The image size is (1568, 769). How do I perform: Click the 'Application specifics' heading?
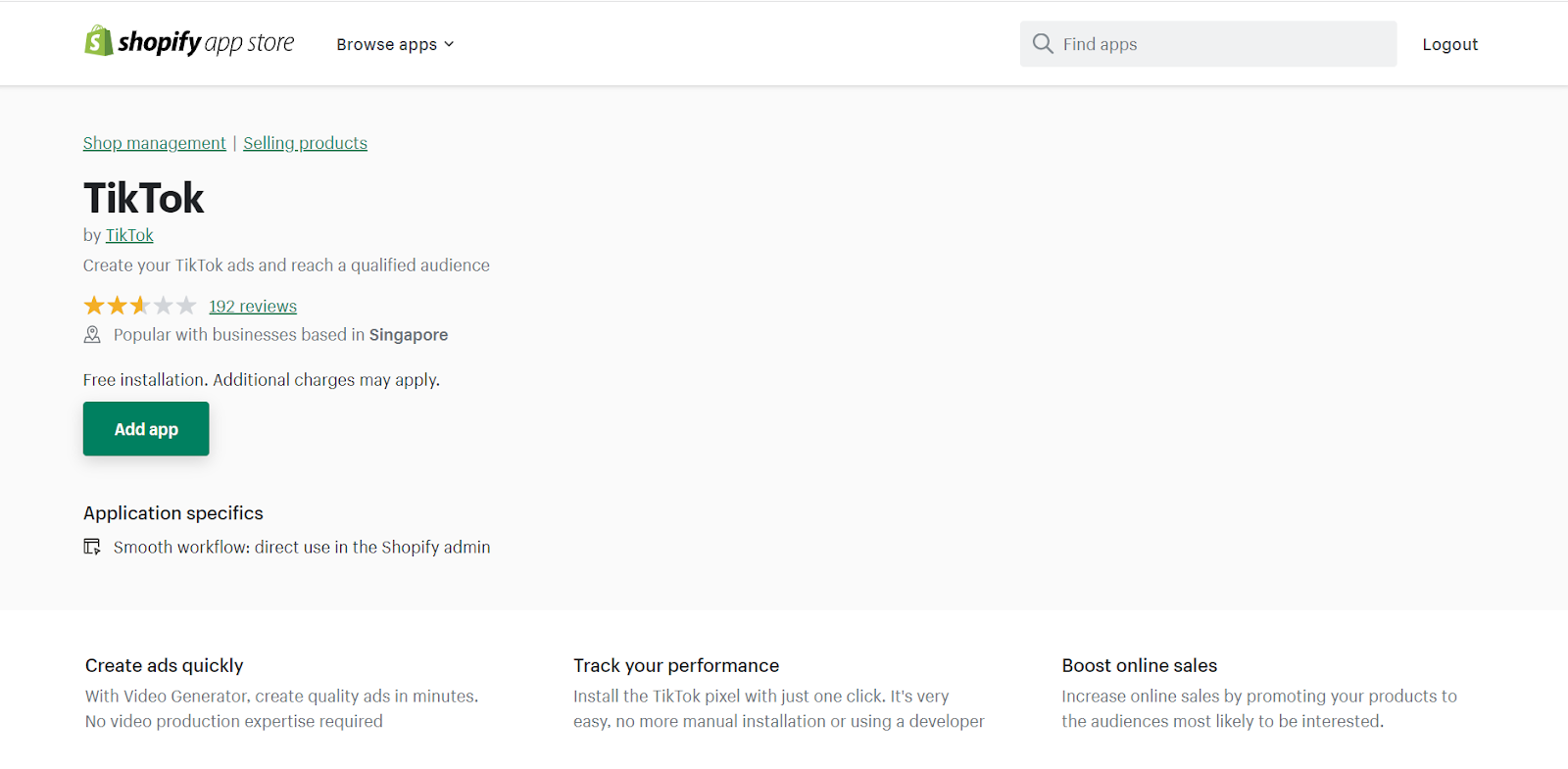[173, 513]
